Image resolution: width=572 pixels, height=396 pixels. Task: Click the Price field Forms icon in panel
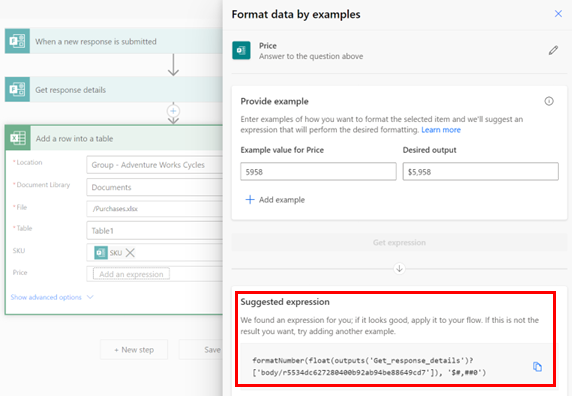pos(241,50)
